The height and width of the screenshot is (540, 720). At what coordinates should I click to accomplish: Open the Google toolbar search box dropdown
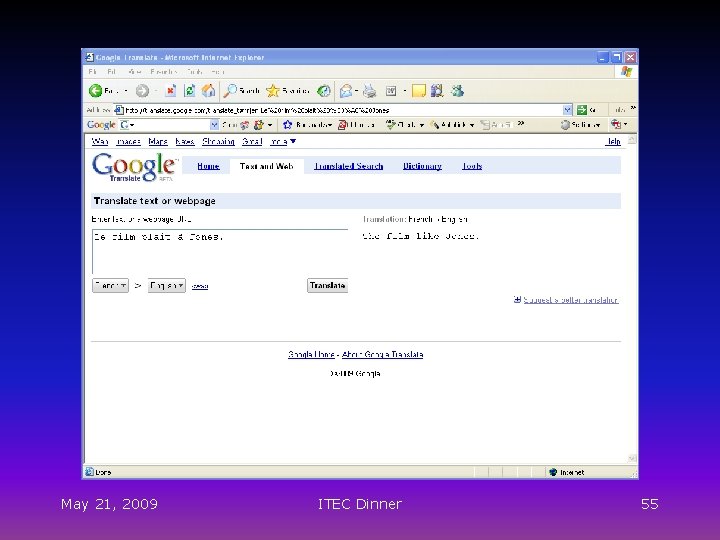pos(214,124)
